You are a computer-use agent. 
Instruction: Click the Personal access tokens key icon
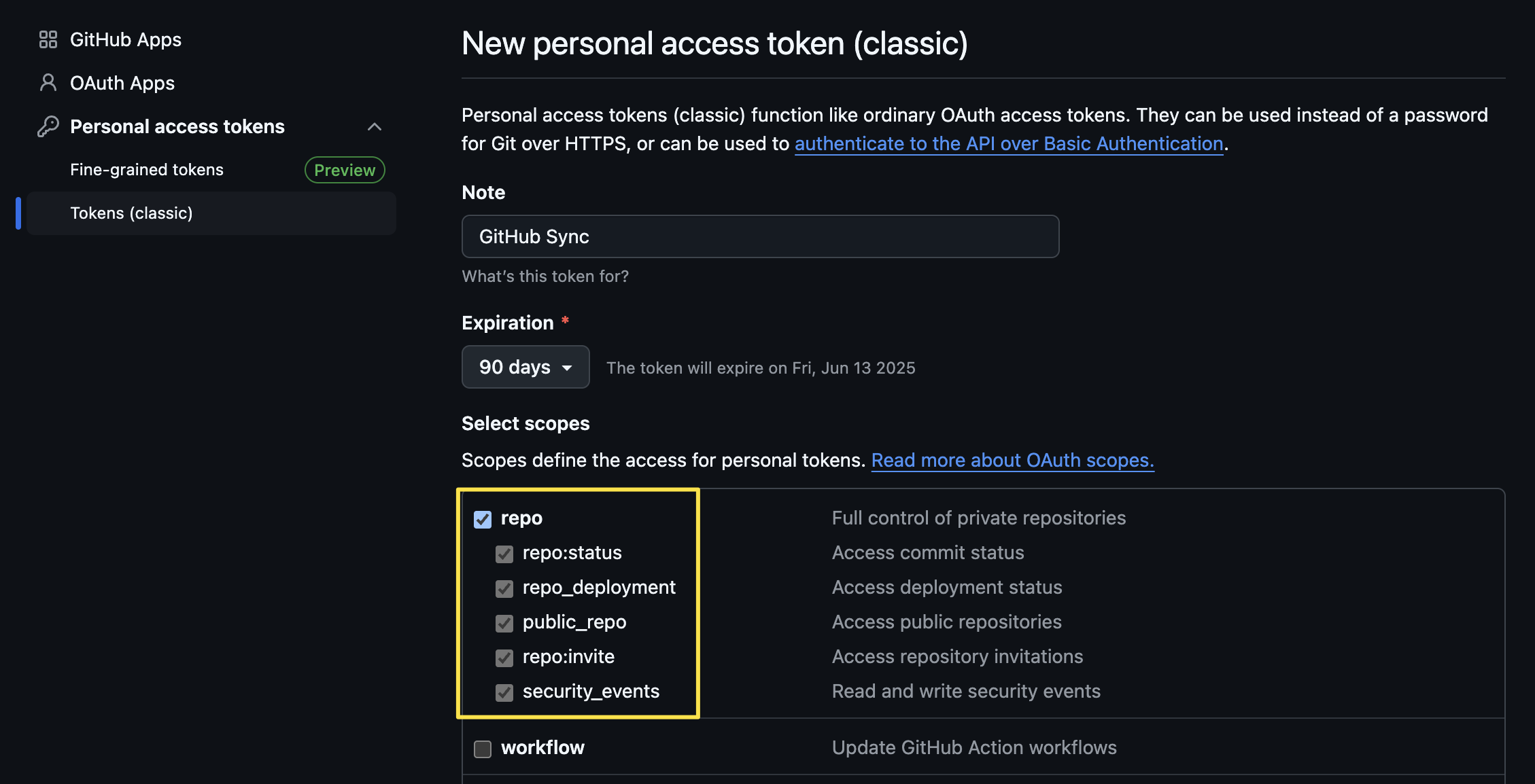point(48,126)
